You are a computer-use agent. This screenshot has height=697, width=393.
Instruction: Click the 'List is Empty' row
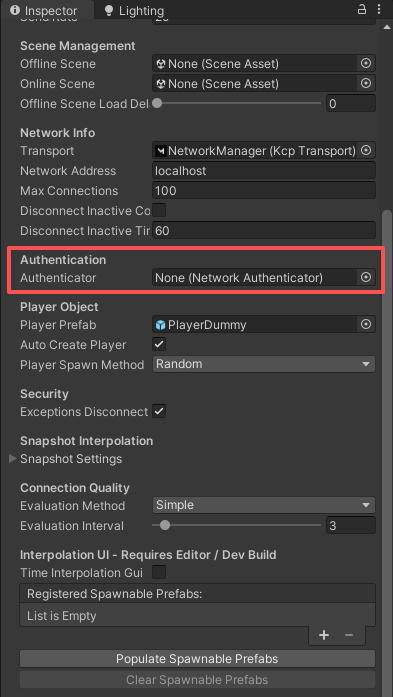point(197,616)
